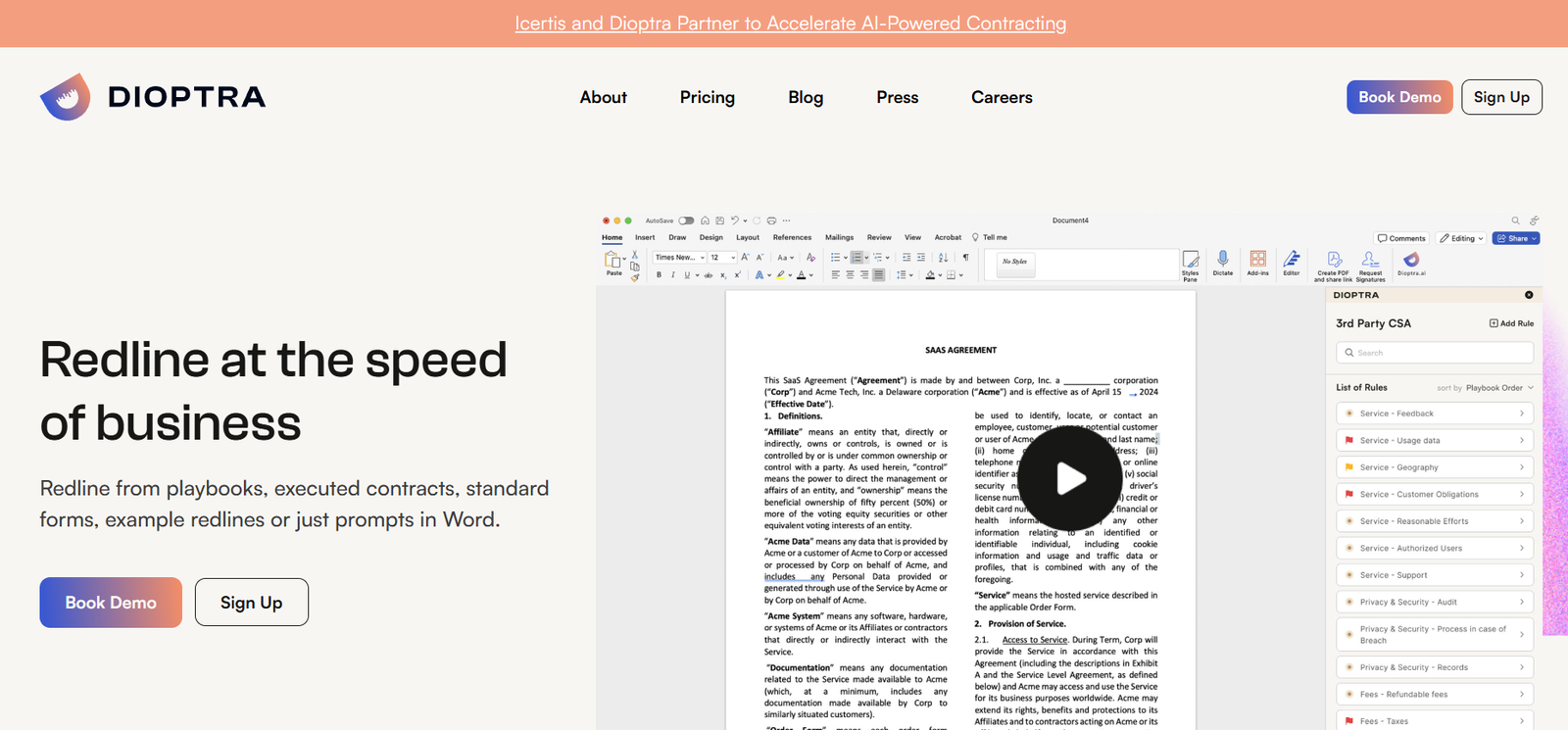Image resolution: width=1568 pixels, height=730 pixels.
Task: Open the Editor tool in the ribbon
Action: pyautogui.click(x=1292, y=261)
